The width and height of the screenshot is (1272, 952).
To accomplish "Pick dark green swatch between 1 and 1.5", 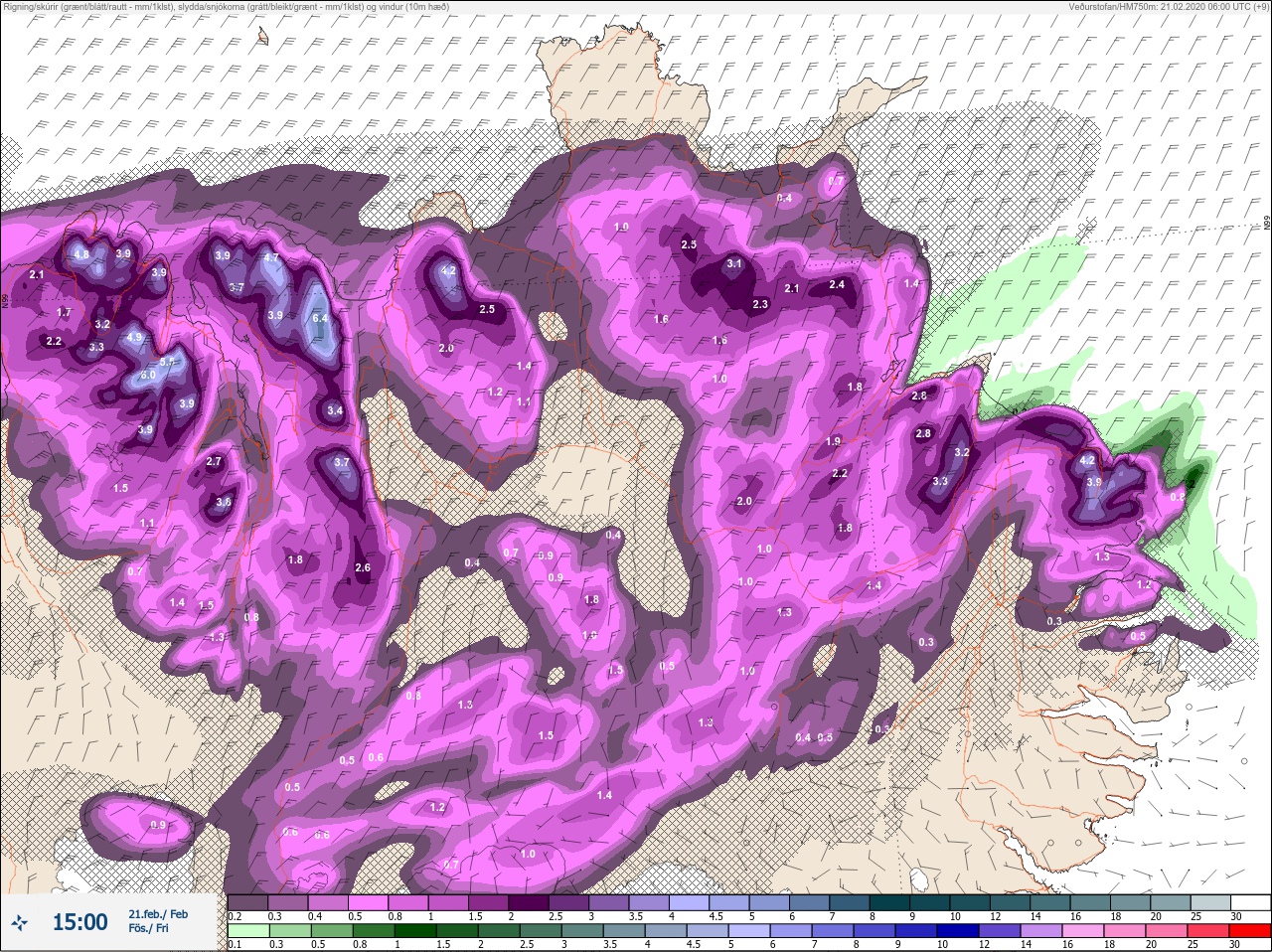I will click(x=415, y=931).
